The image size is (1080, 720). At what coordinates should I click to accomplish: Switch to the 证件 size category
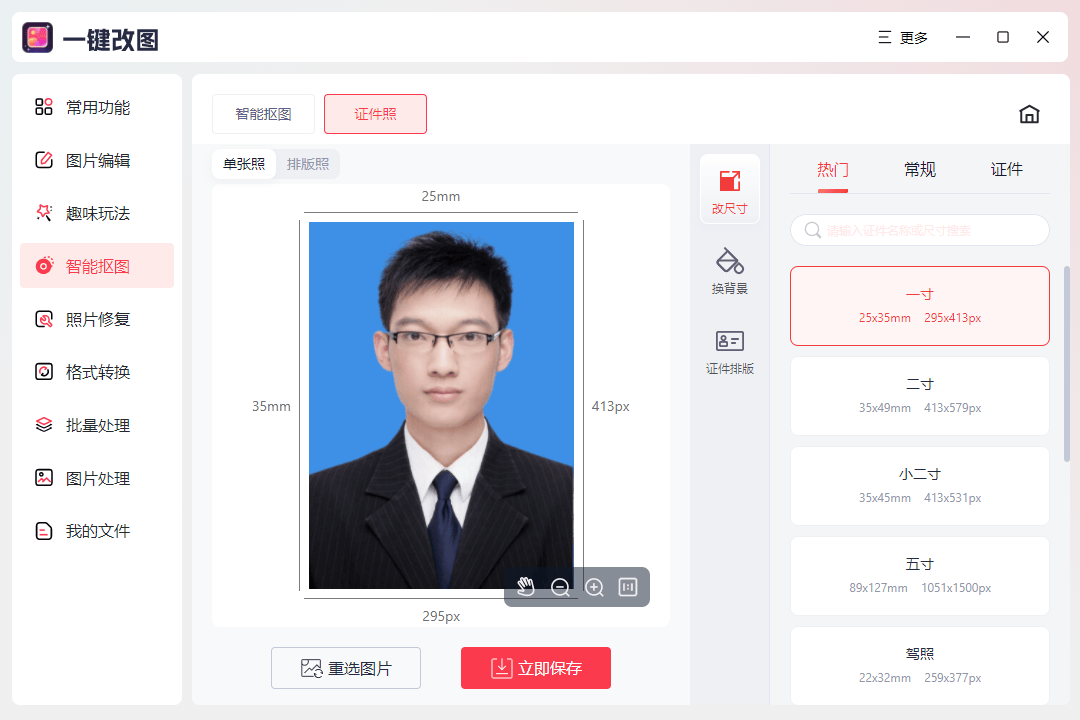point(1007,169)
